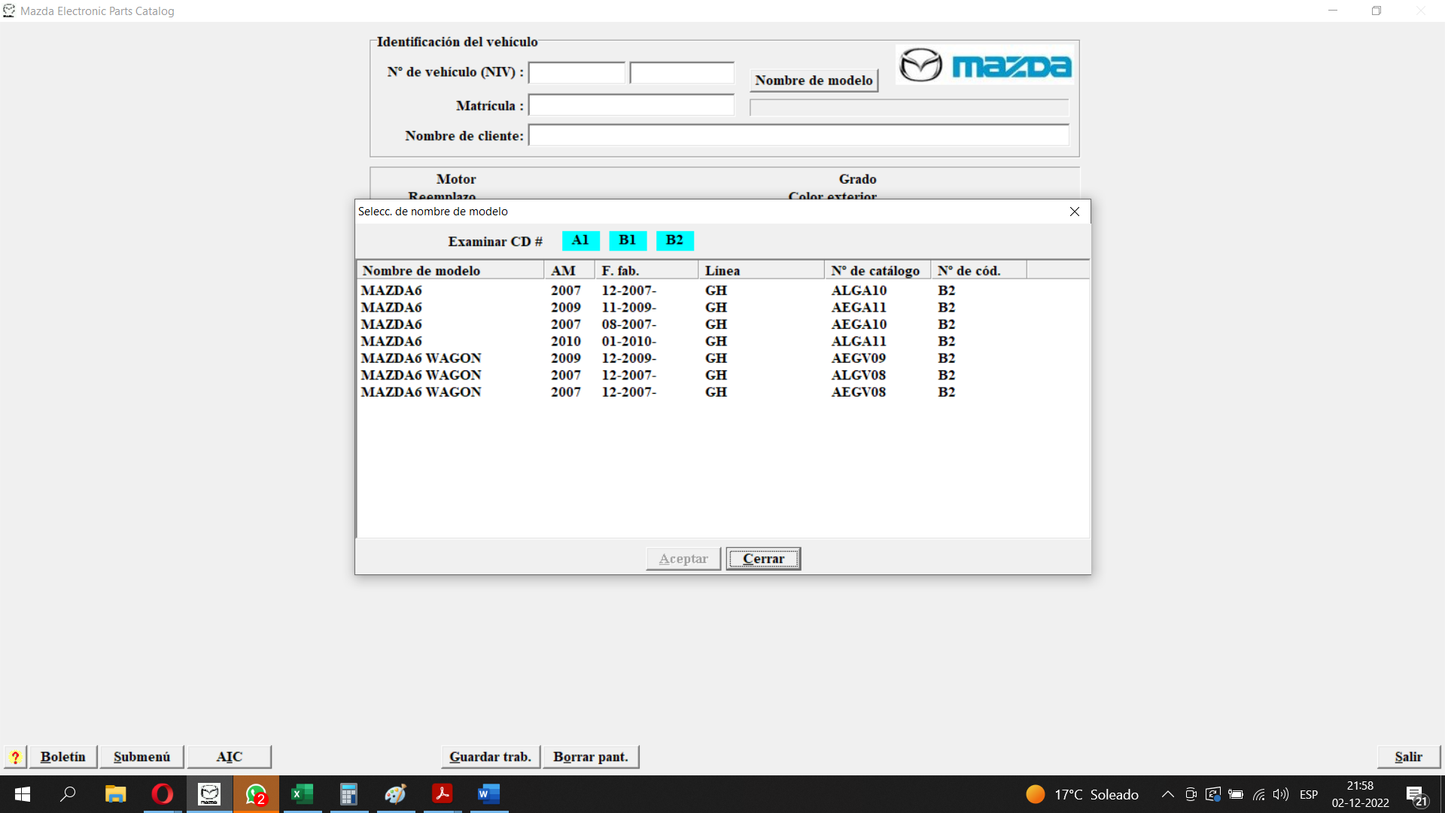
Task: Open WhatsApp from taskbar
Action: pyautogui.click(x=256, y=794)
